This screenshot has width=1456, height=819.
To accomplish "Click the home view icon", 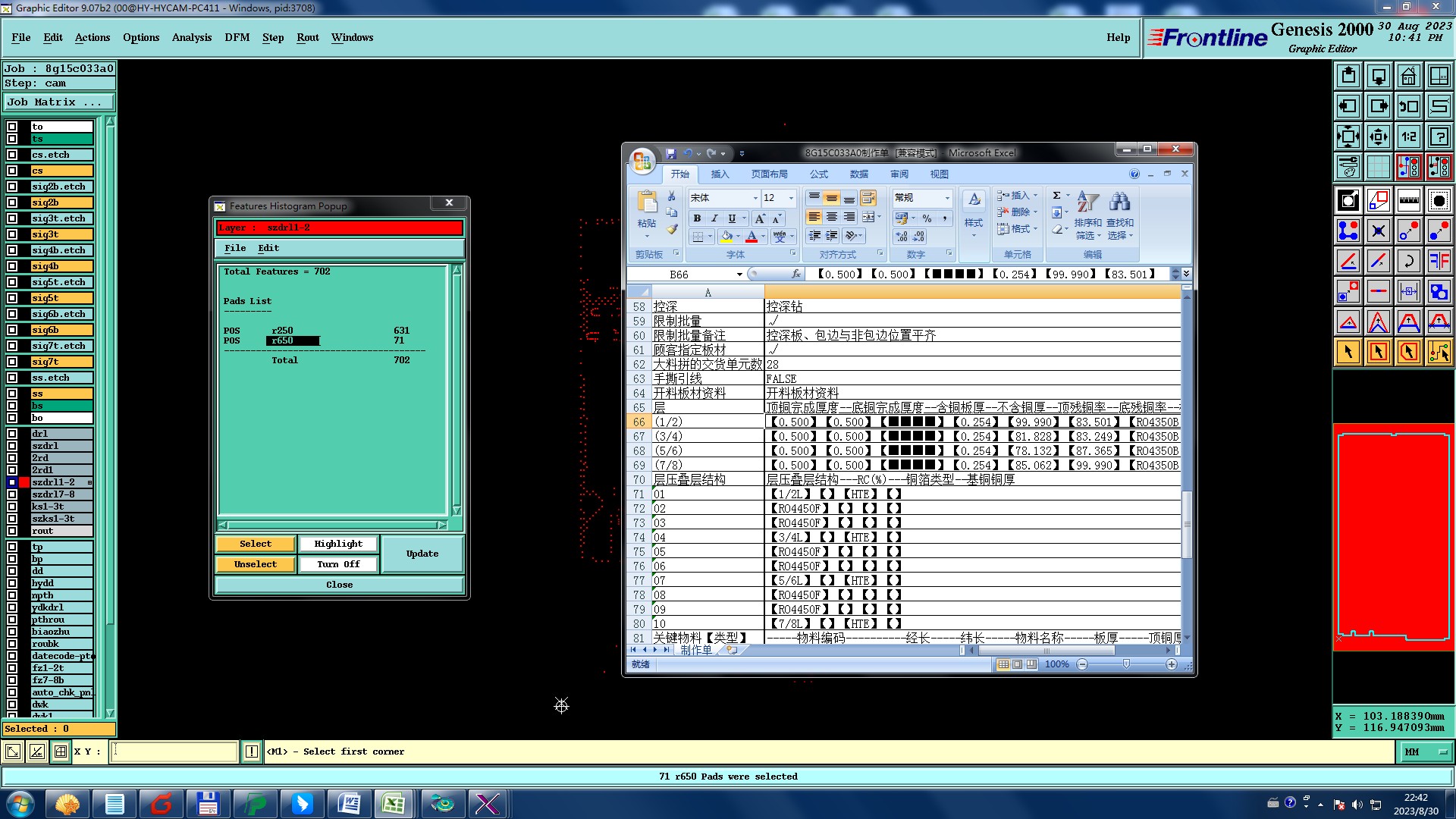I will [x=1408, y=76].
